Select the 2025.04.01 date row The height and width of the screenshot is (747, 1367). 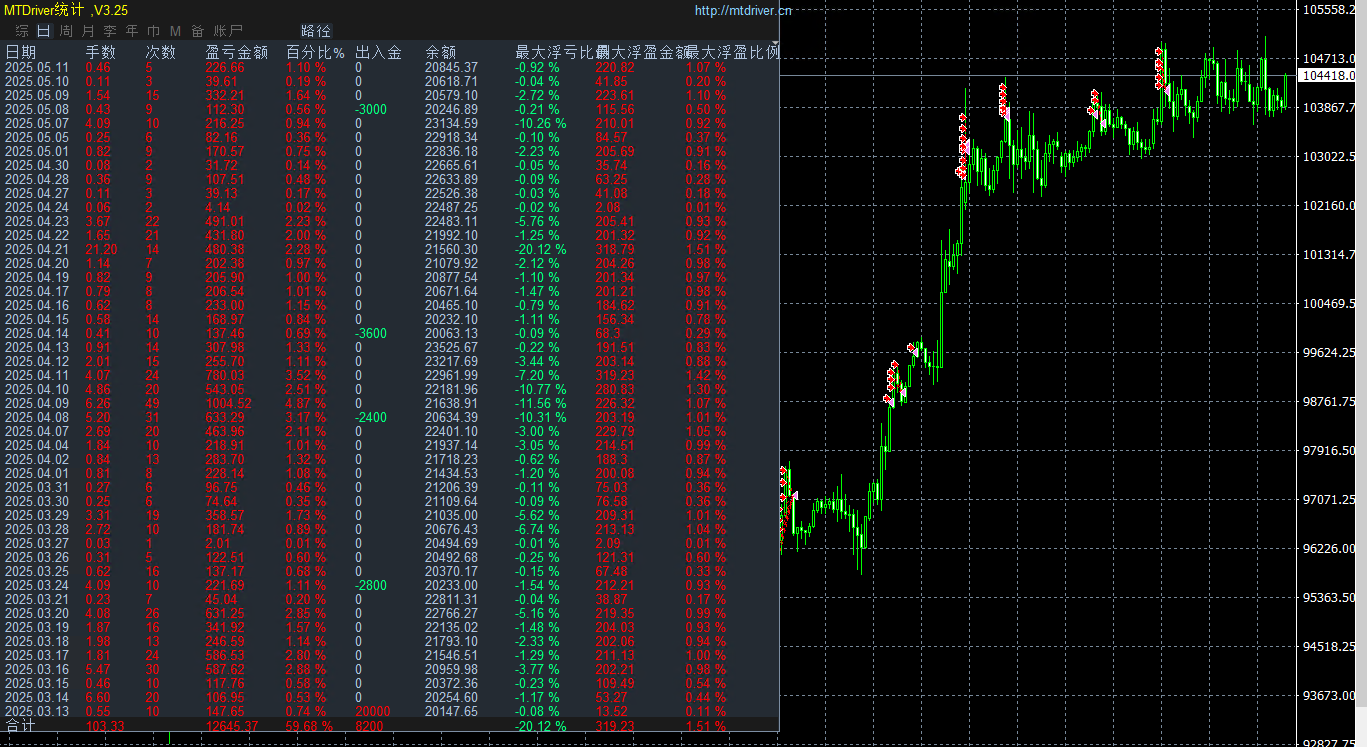pyautogui.click(x=37, y=473)
